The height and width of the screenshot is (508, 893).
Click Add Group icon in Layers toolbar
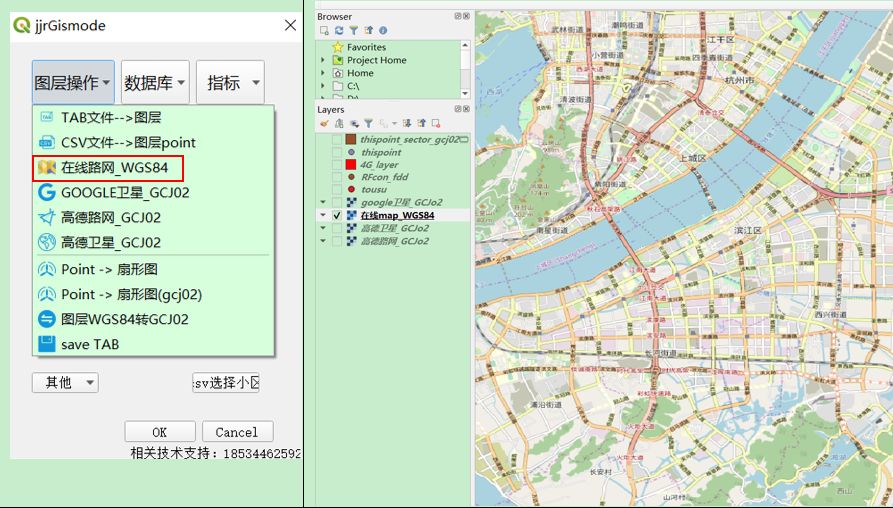click(x=339, y=123)
